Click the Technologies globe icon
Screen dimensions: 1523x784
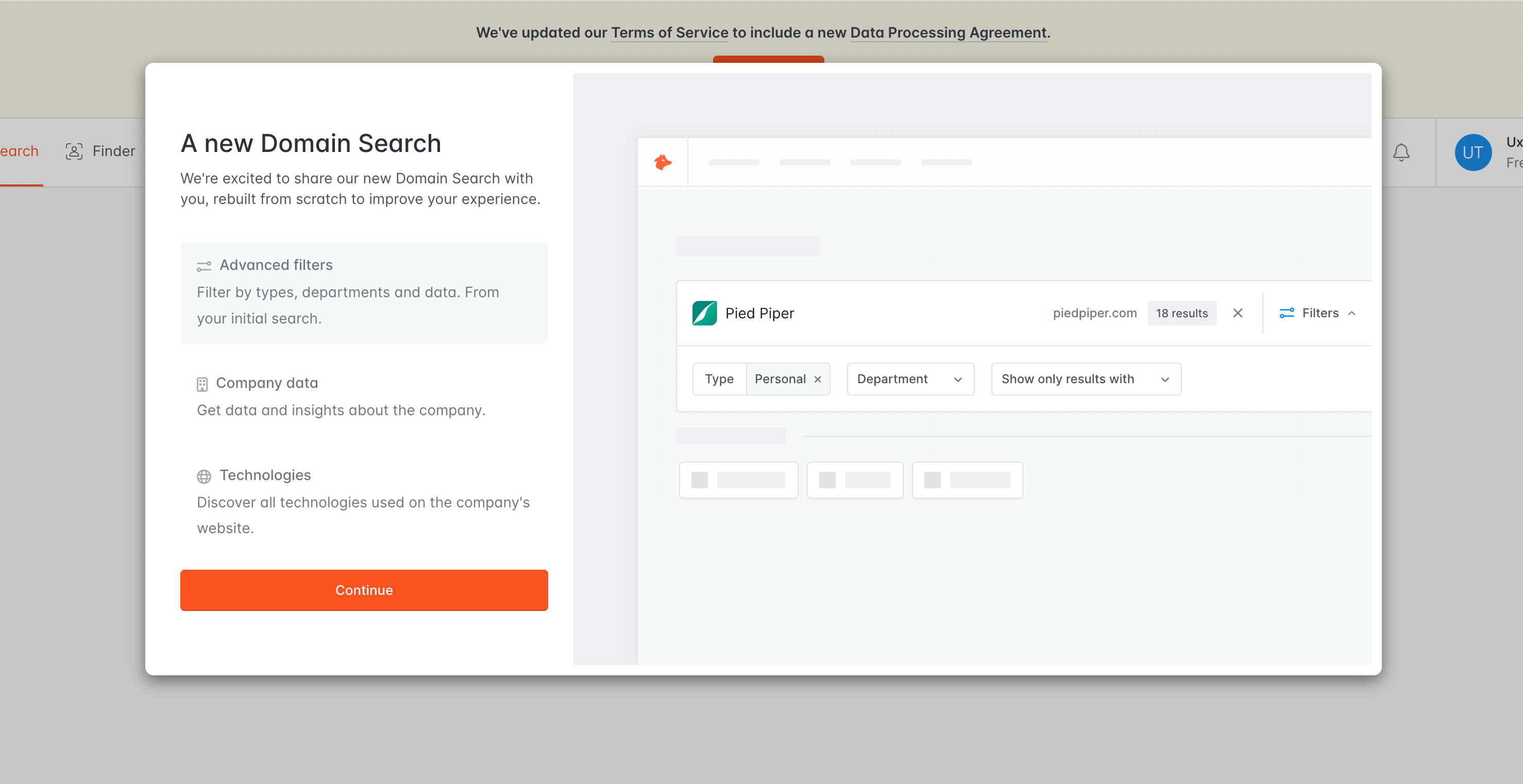pos(204,476)
